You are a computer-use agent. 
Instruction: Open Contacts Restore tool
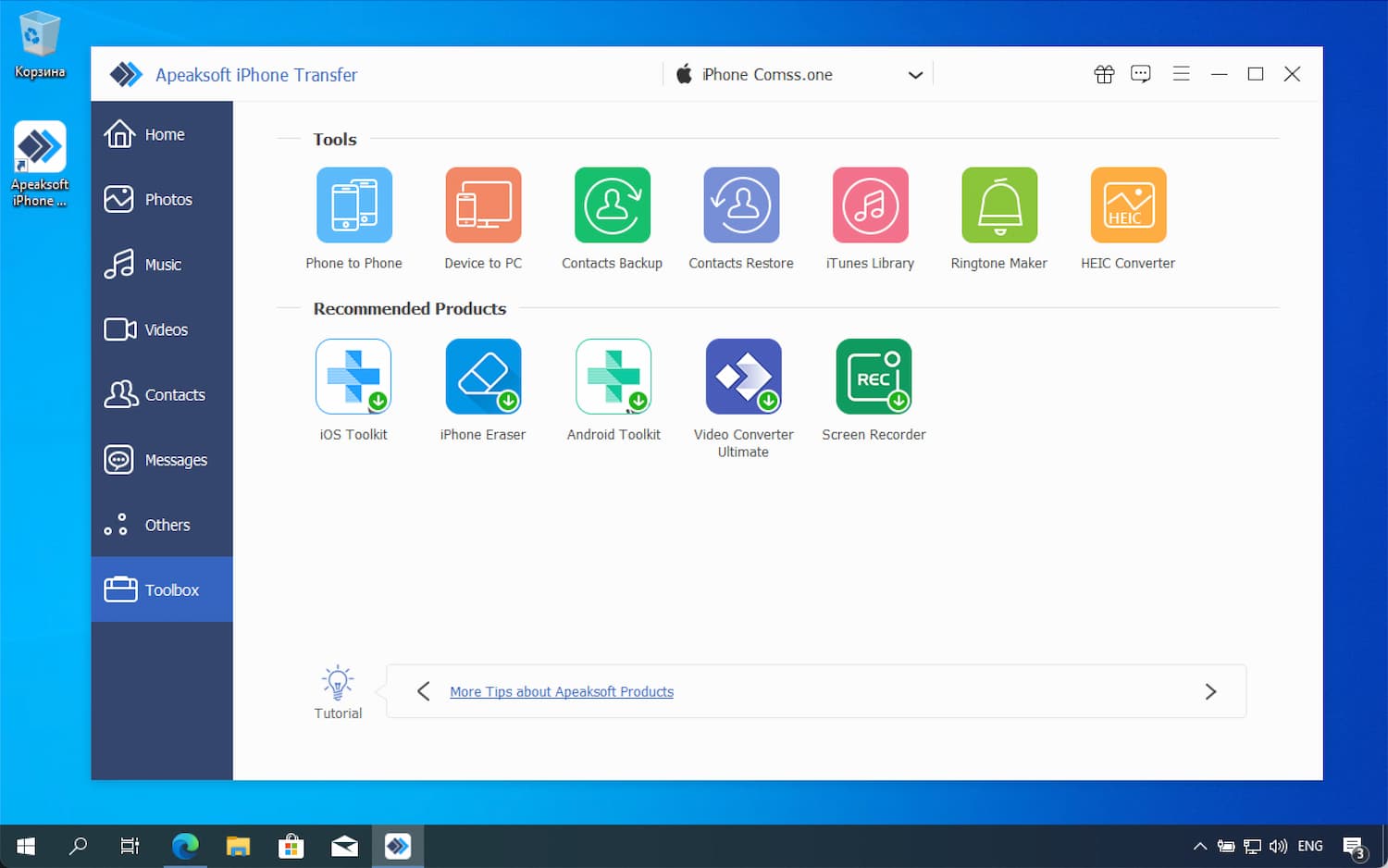[x=741, y=205]
